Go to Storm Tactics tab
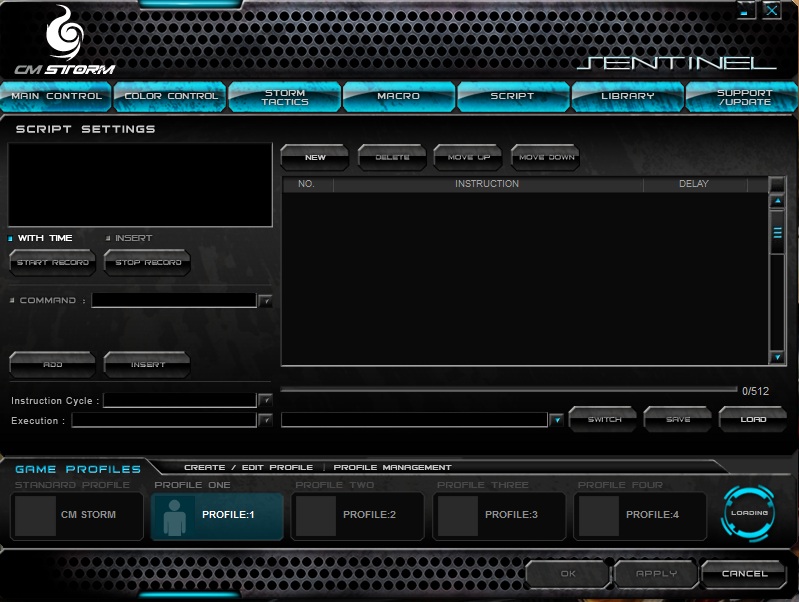The width and height of the screenshot is (799, 602). tap(285, 97)
